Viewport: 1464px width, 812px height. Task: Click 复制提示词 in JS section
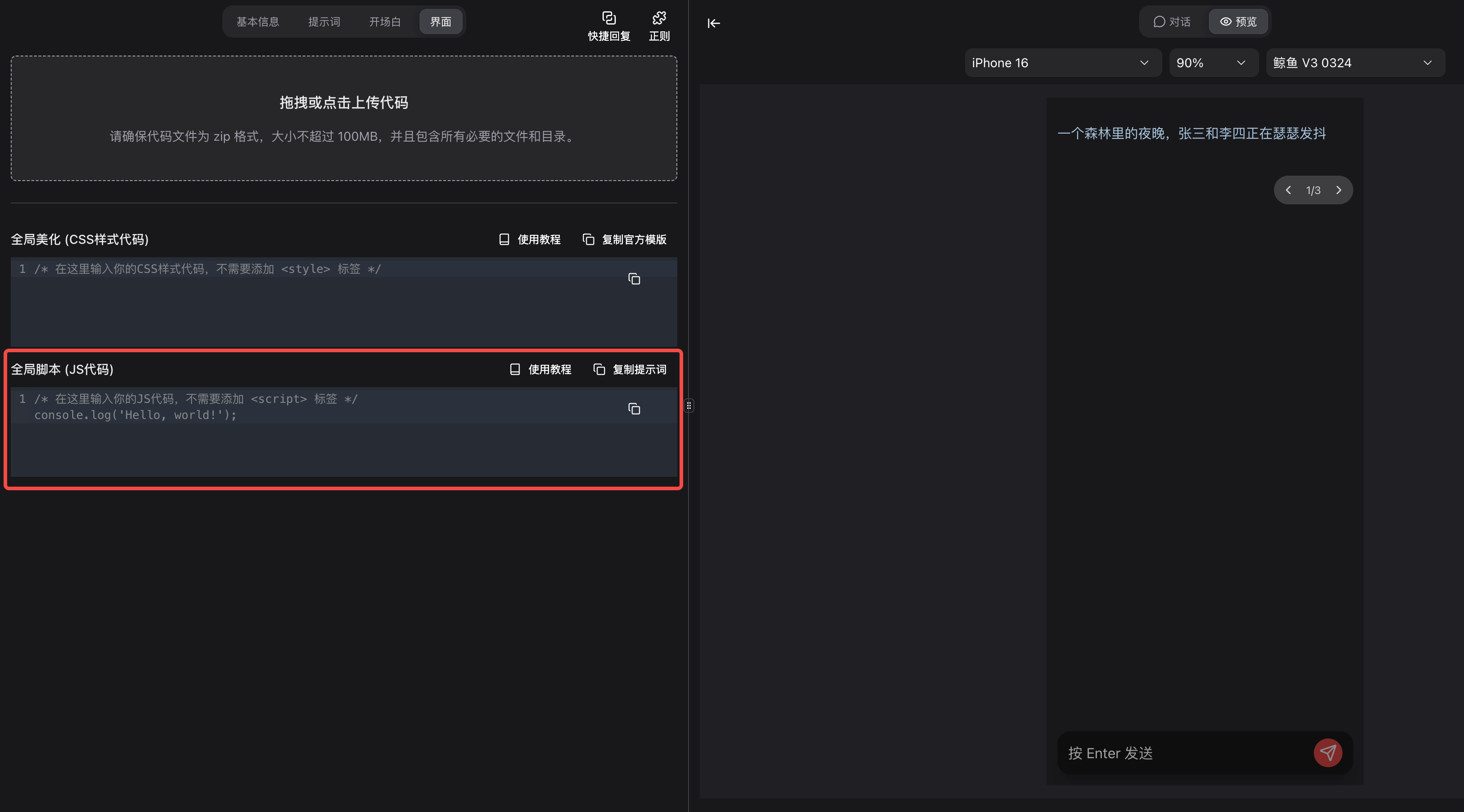pyautogui.click(x=630, y=369)
